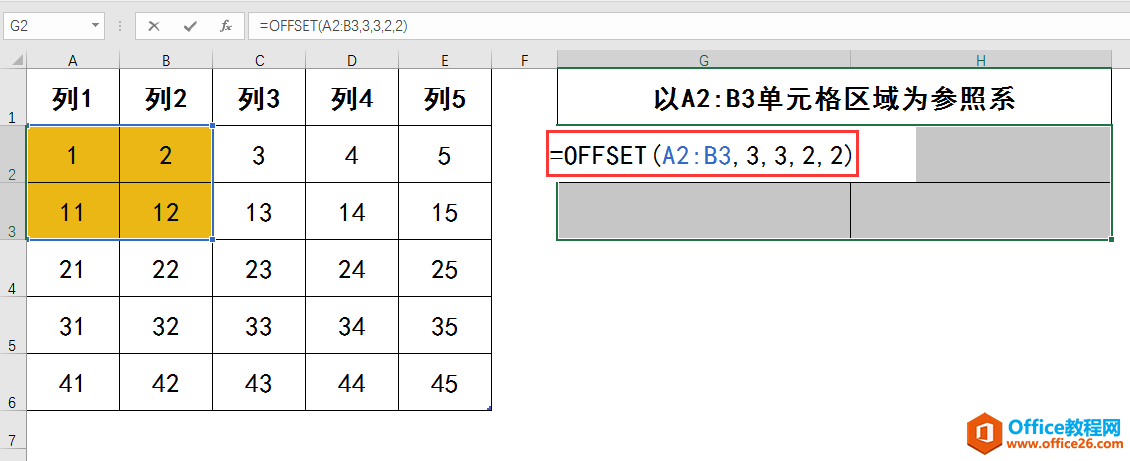Select row 4 header
Image resolution: width=1130 pixels, height=461 pixels.
[x=13, y=268]
